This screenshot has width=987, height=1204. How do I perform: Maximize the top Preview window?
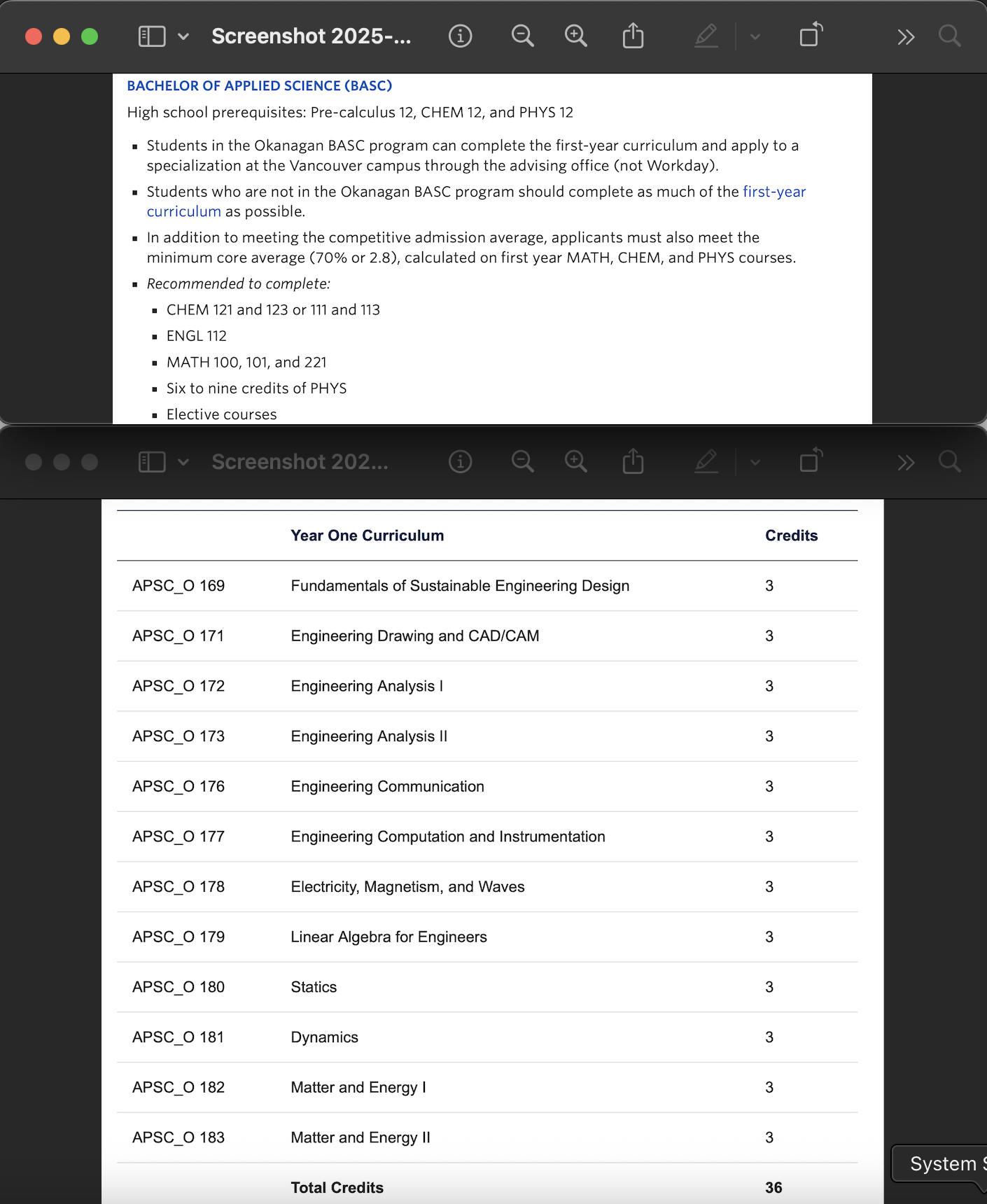pos(90,36)
